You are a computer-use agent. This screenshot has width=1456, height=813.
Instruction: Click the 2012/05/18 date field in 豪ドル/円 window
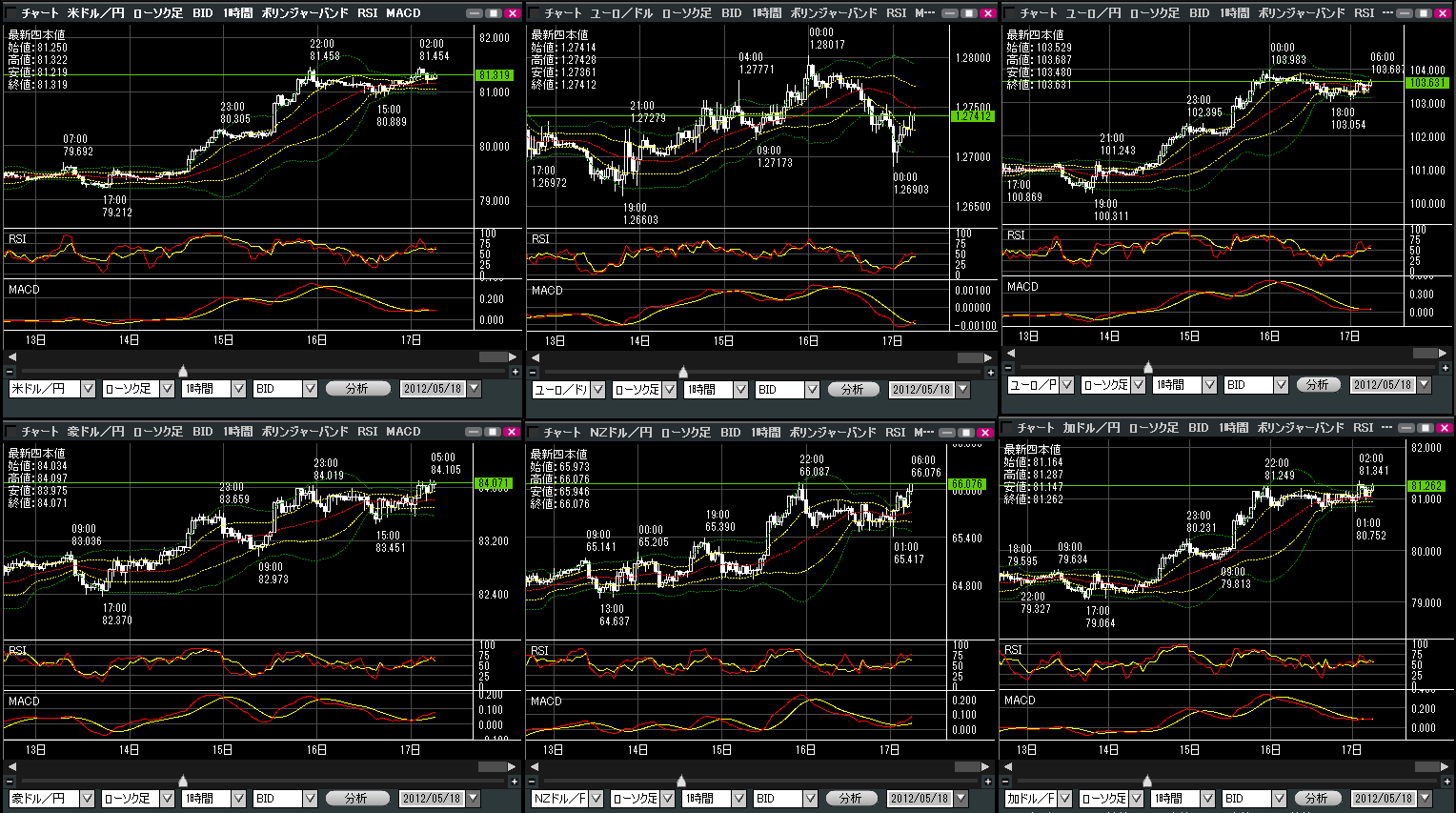(432, 799)
